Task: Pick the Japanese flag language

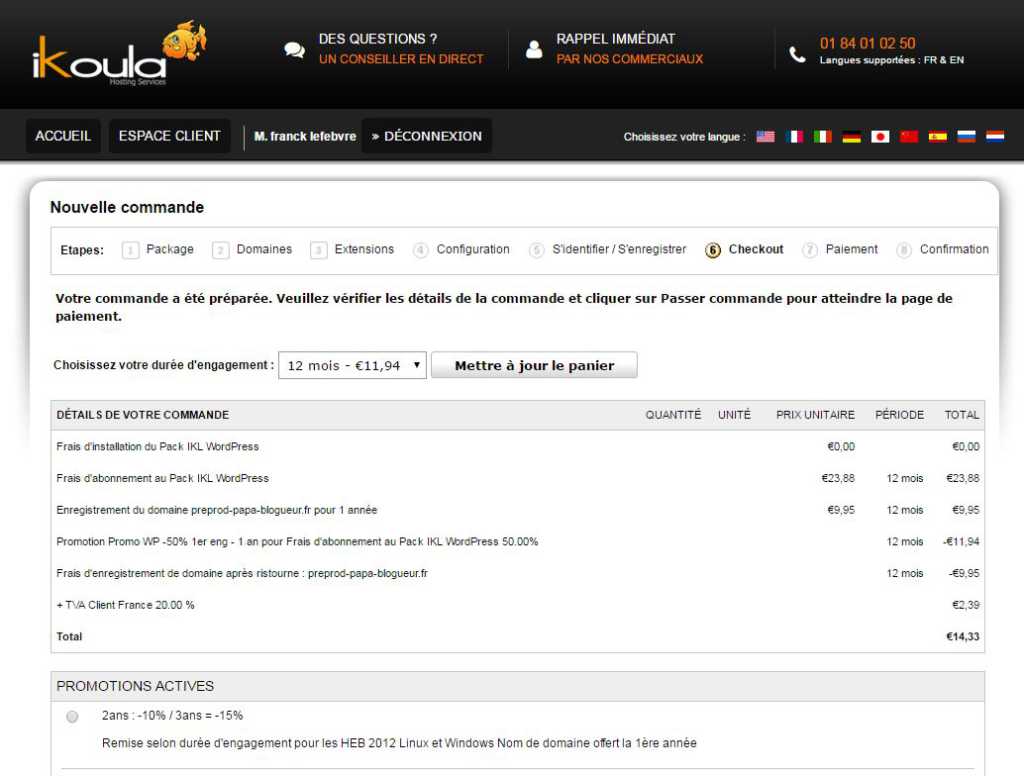Action: tap(880, 137)
